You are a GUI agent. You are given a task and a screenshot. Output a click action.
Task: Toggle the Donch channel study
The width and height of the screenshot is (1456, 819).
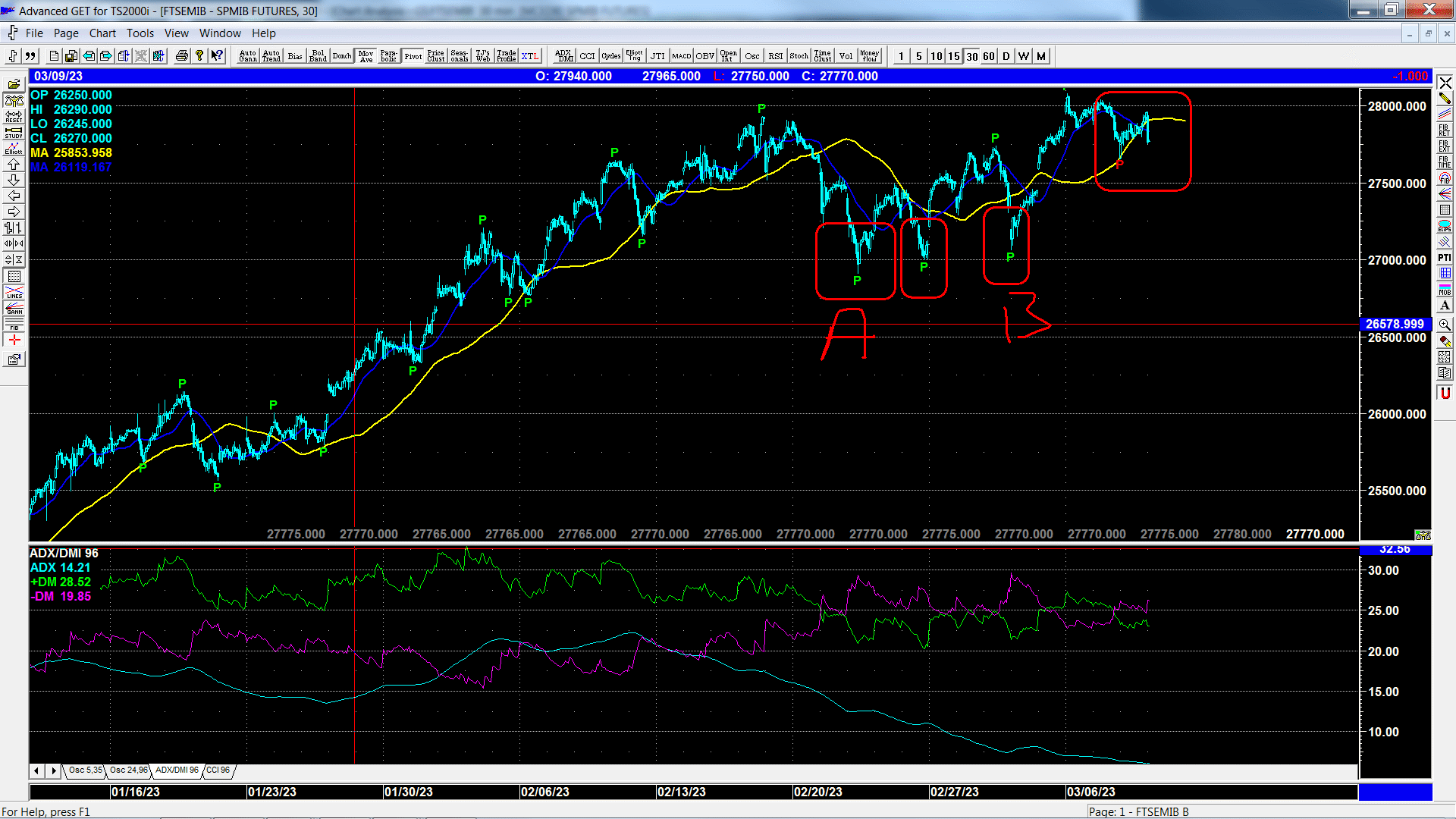(x=342, y=56)
